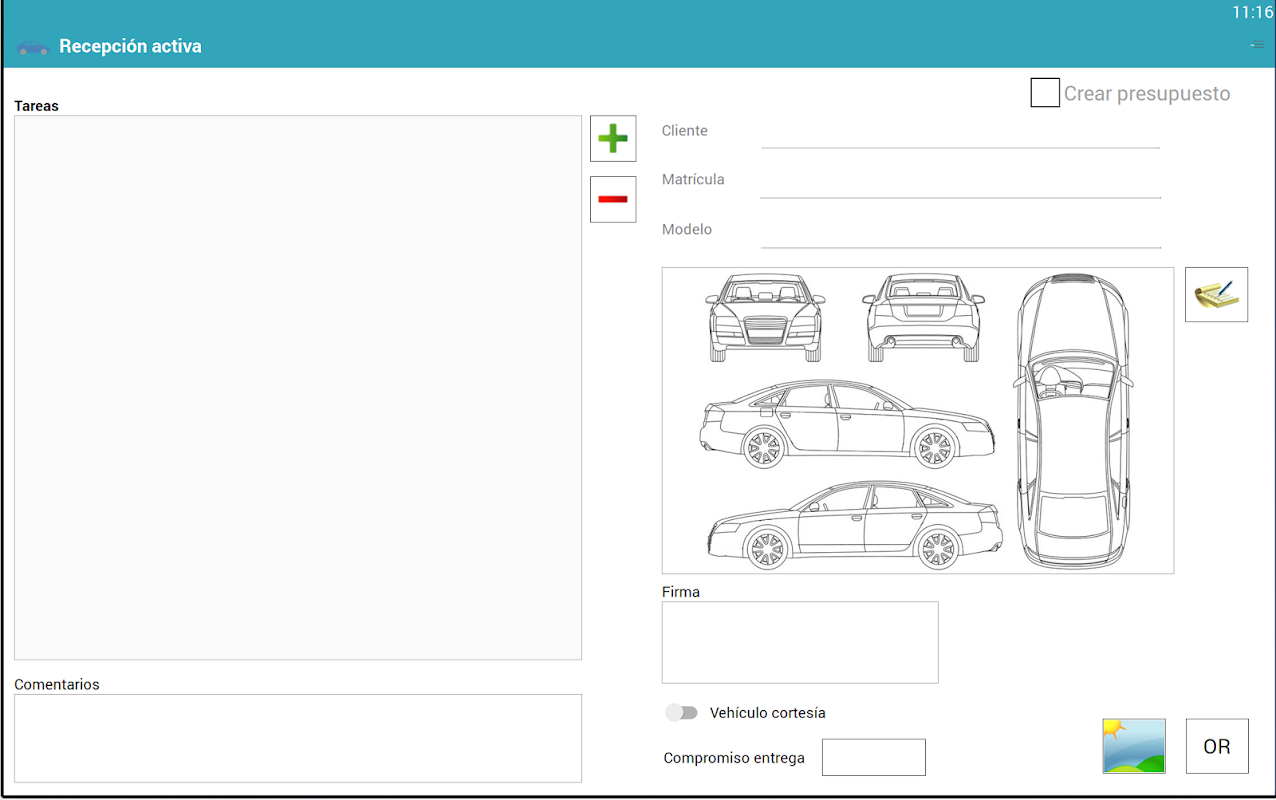Click the Cliente input field
Viewport: 1276px width, 800px height.
[960, 134]
